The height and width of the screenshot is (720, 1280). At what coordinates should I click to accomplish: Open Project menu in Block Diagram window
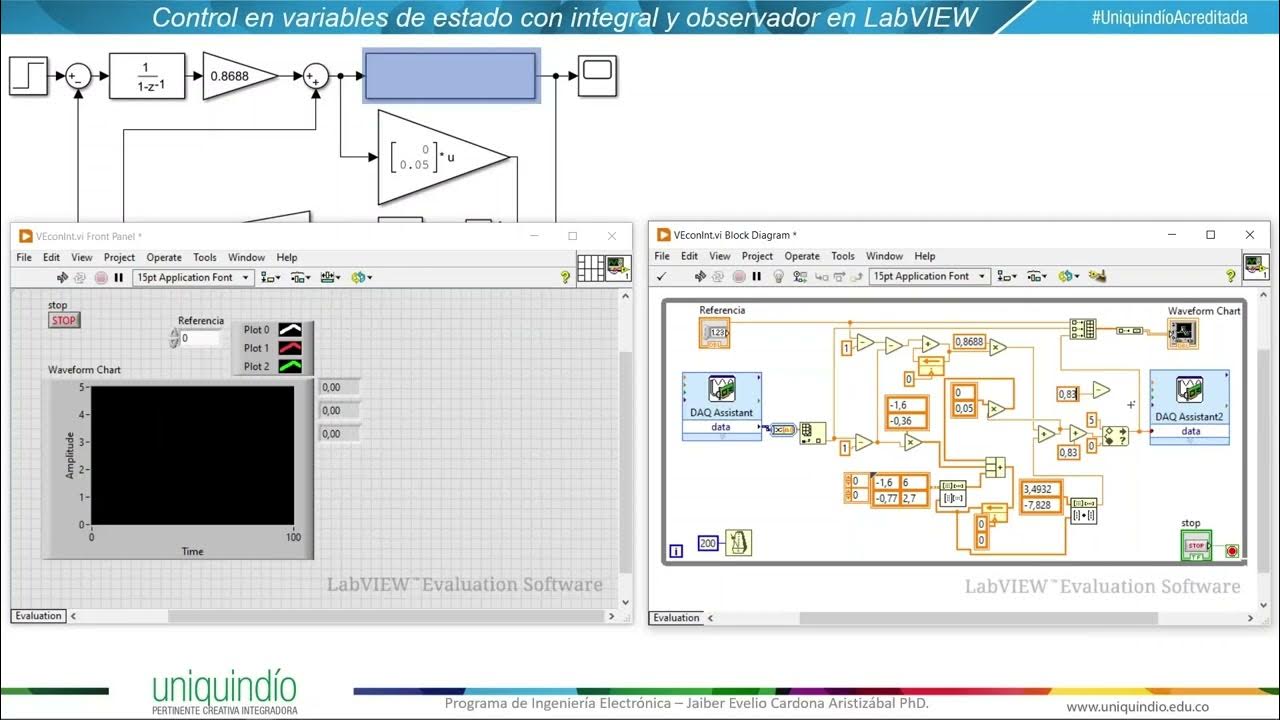(757, 256)
